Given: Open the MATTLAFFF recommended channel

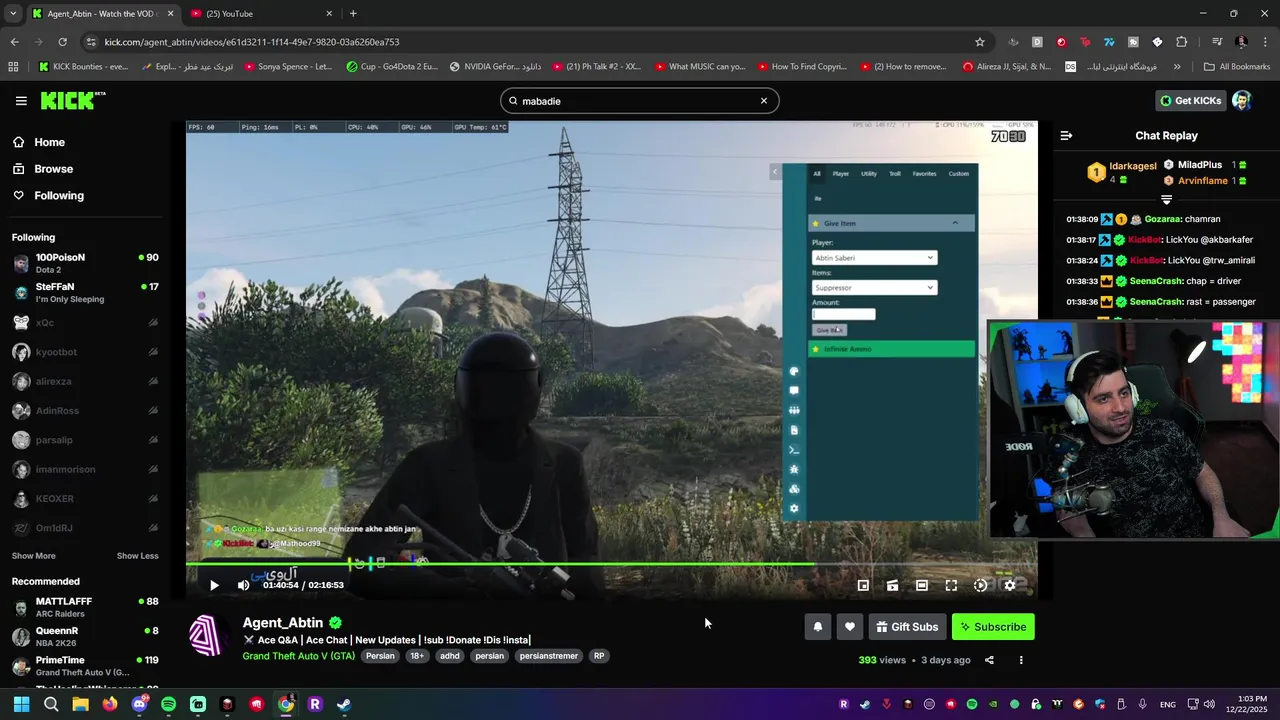Looking at the screenshot, I should pyautogui.click(x=85, y=607).
